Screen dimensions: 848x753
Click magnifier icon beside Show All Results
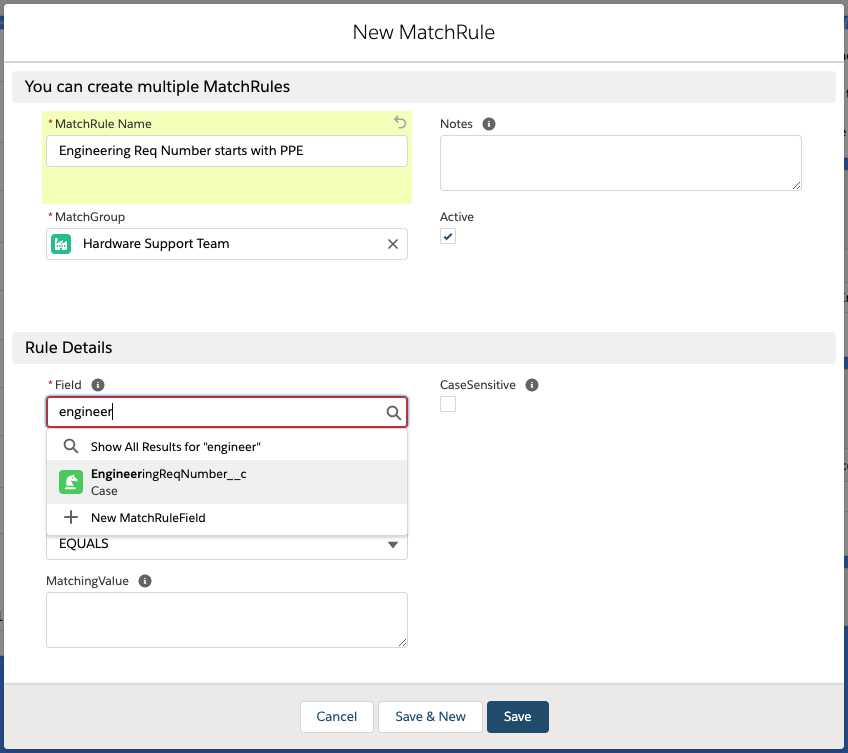[x=71, y=446]
